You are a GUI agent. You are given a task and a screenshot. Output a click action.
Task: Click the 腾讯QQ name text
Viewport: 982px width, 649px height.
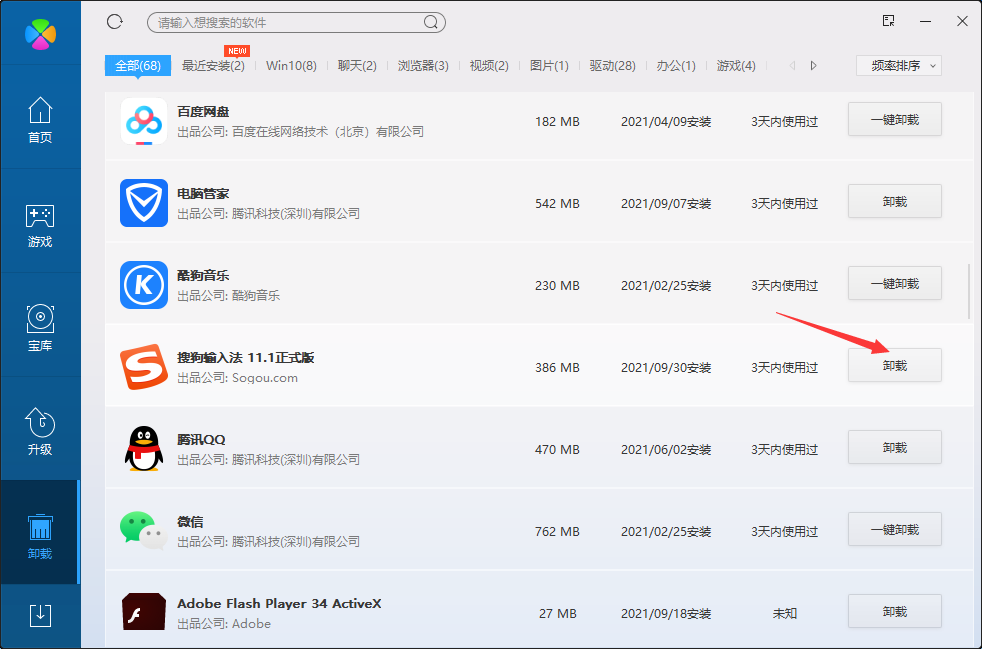pos(201,440)
